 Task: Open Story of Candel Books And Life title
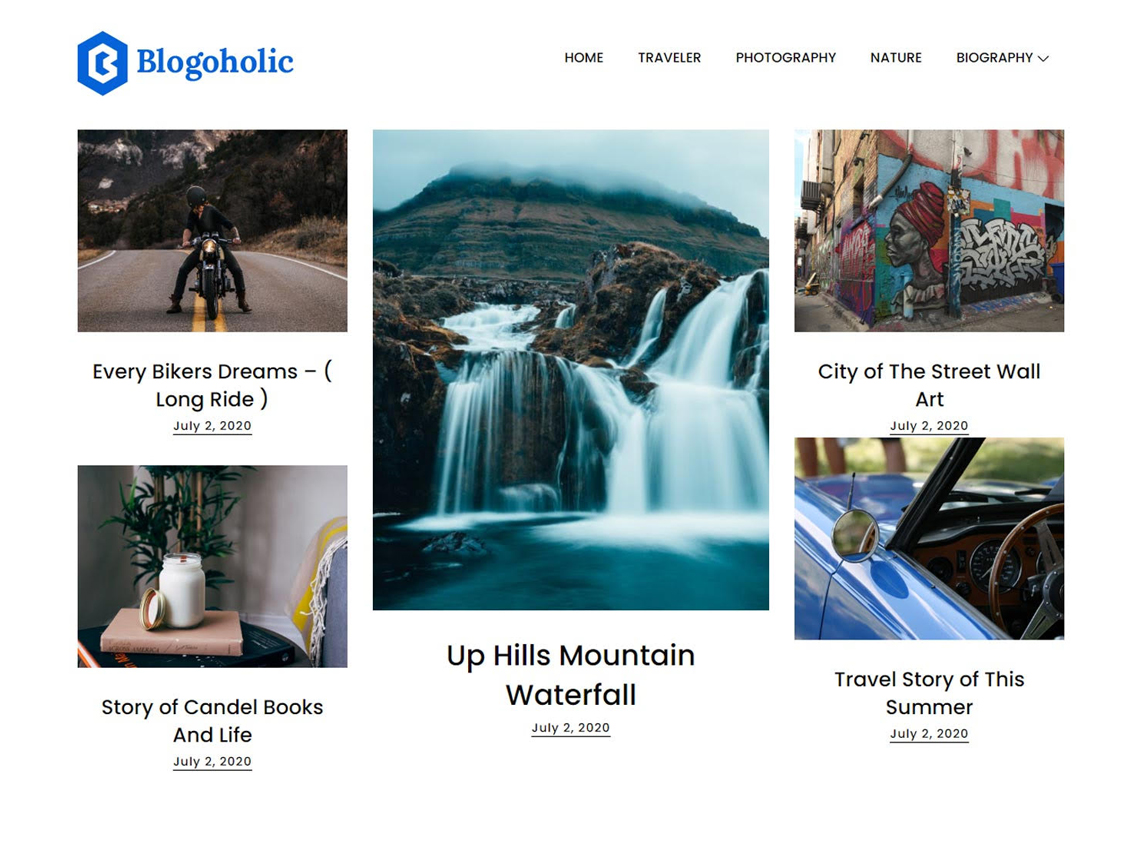pos(212,720)
